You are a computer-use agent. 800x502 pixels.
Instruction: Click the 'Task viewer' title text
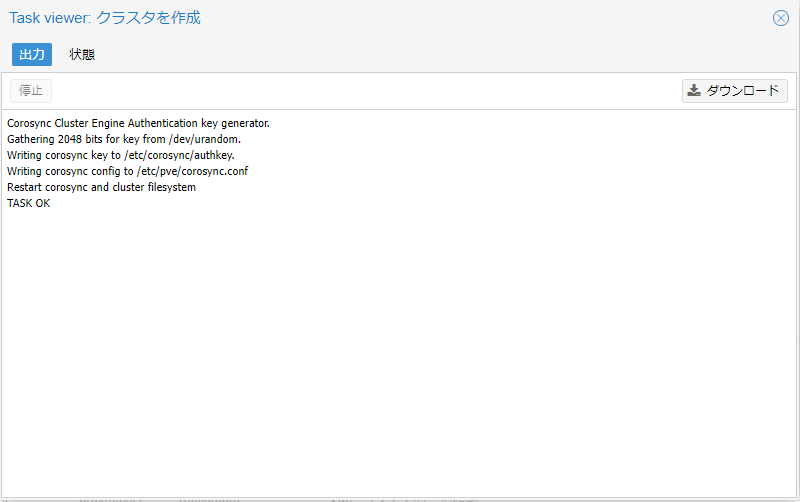click(49, 18)
